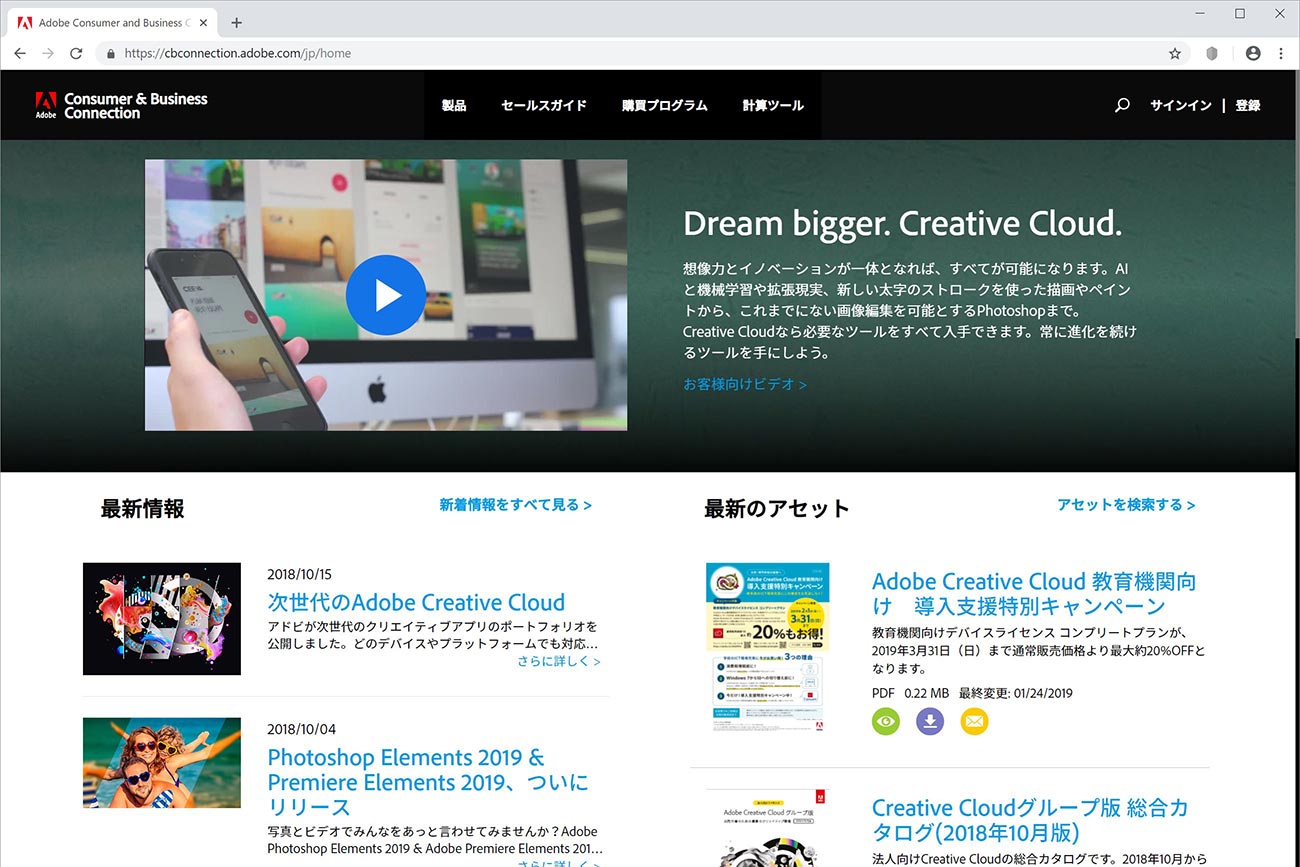
Task: Email the 教育機関向け campaign asset
Action: [x=974, y=721]
